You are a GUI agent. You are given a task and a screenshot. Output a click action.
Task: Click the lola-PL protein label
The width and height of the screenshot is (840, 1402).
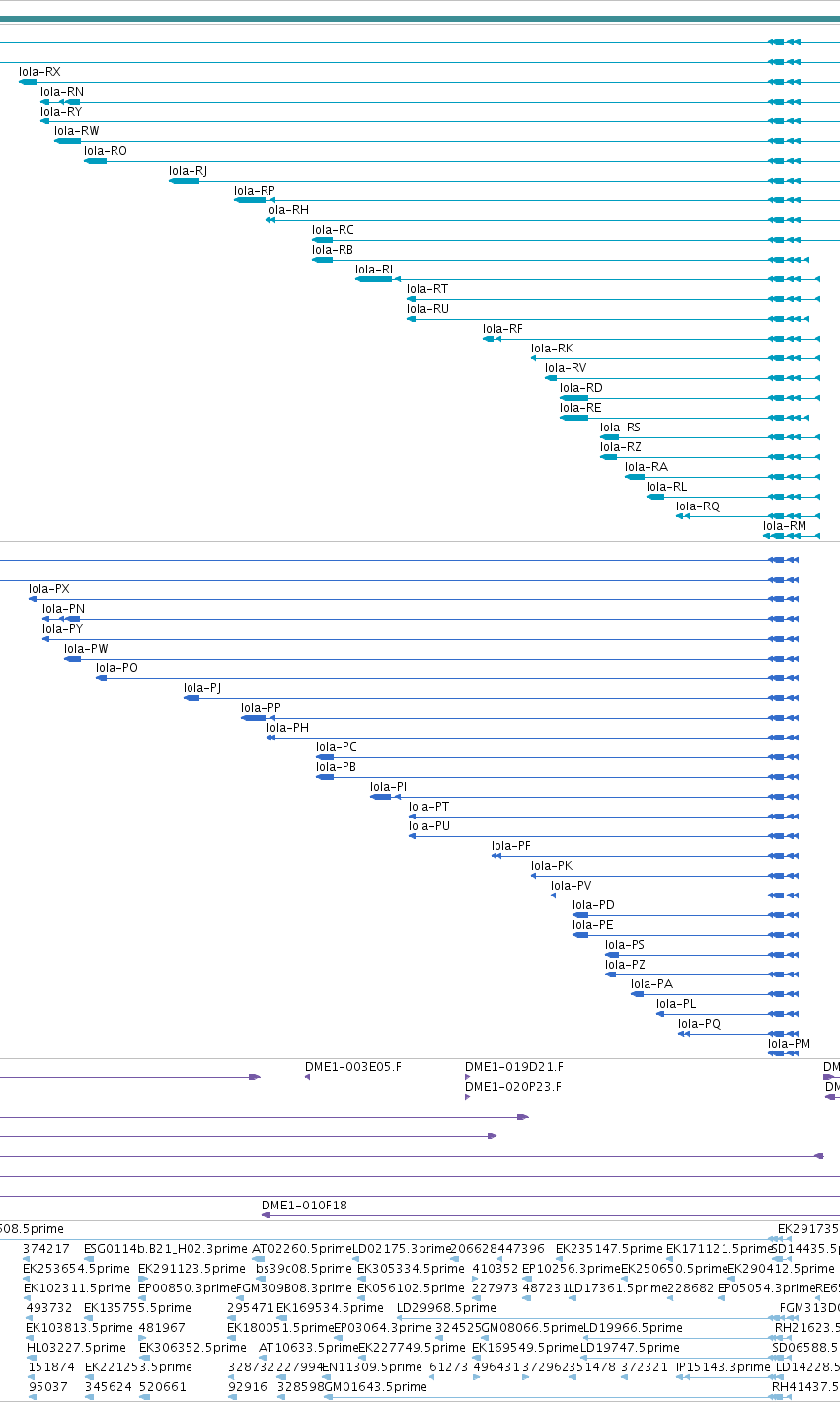676,1004
